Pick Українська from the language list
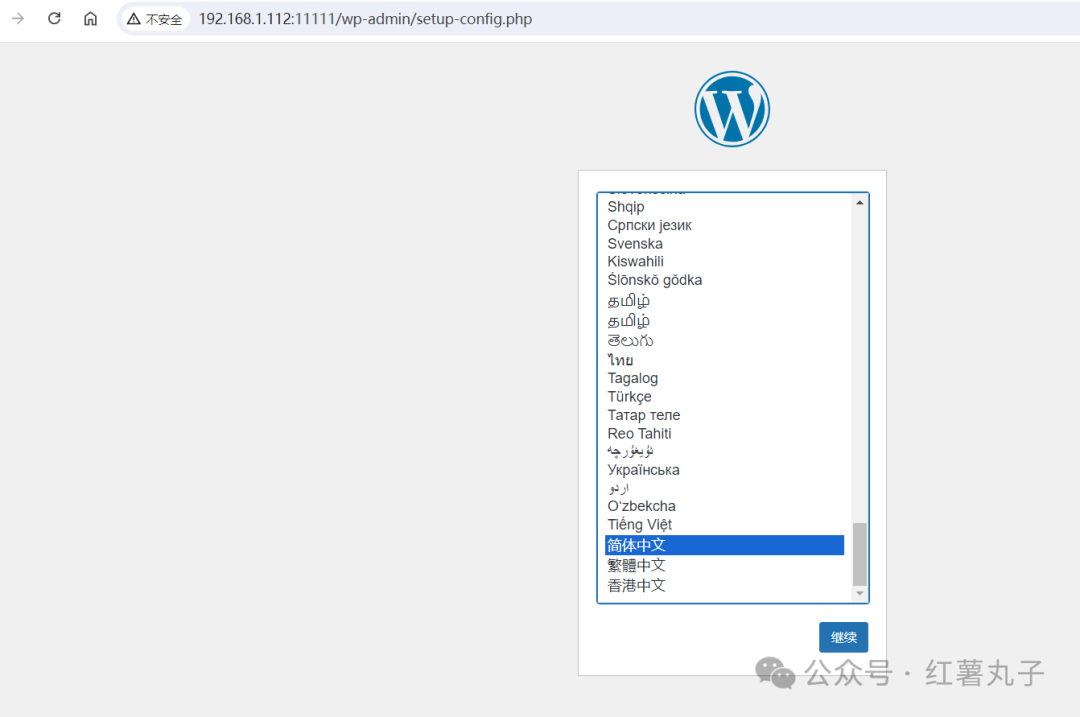The image size is (1080, 717). [643, 470]
